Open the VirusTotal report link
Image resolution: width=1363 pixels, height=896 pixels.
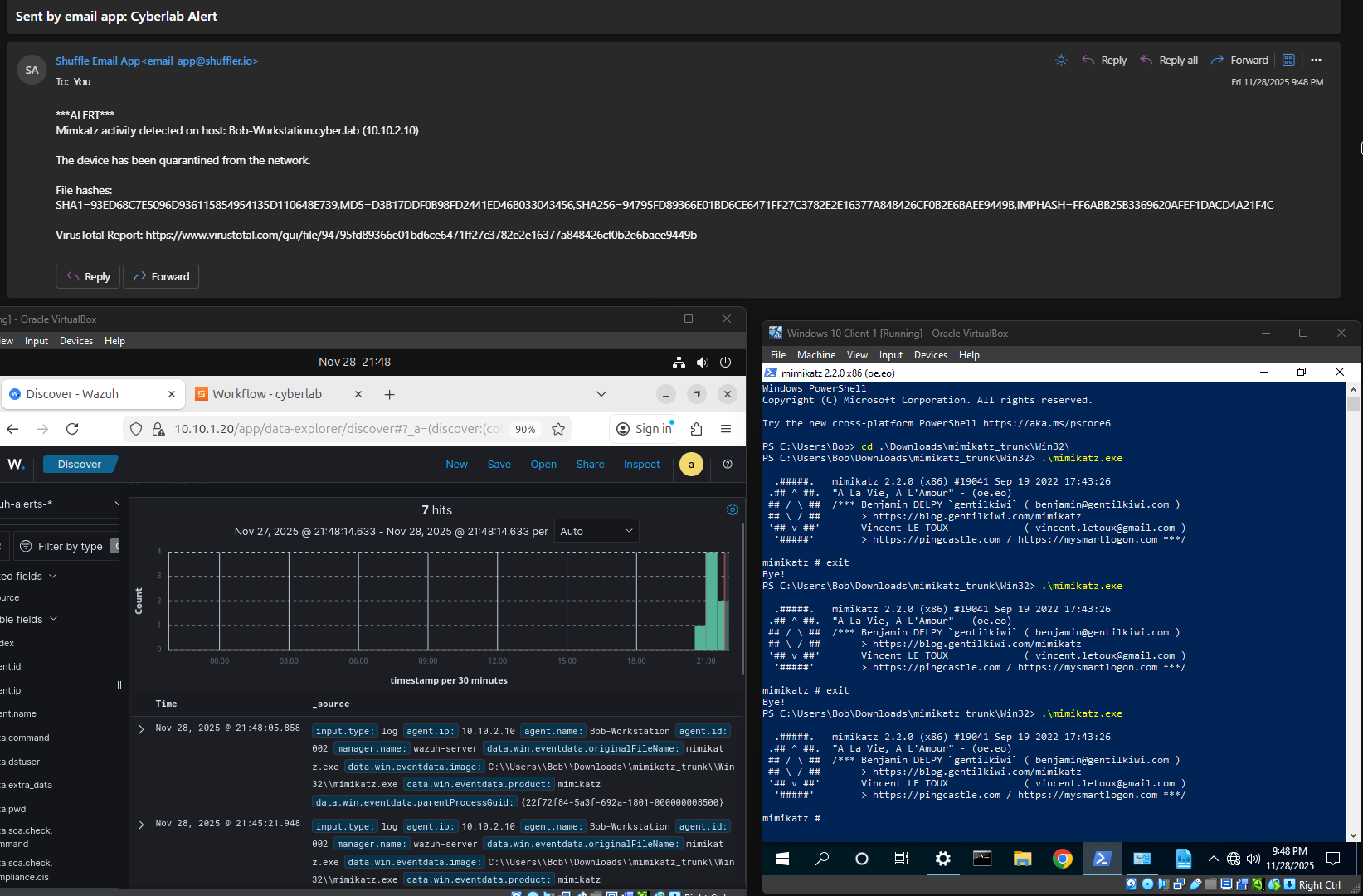tap(421, 236)
